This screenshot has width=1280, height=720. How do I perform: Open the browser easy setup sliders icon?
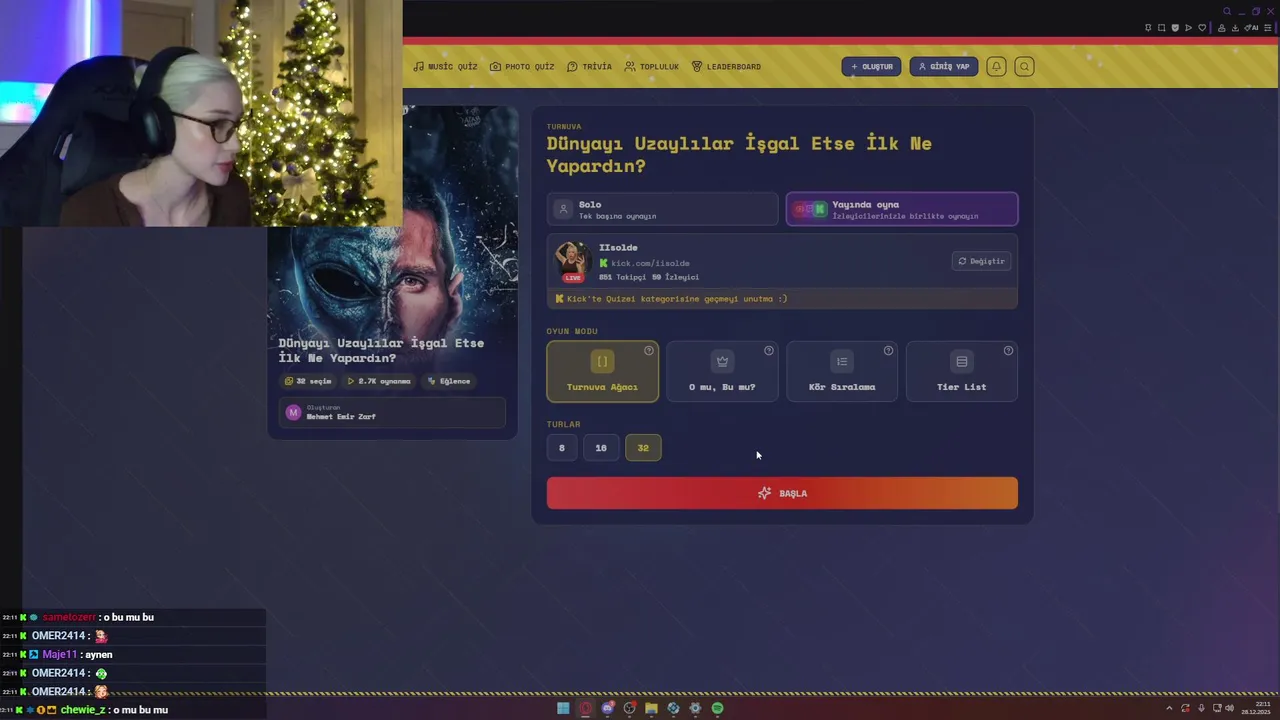coord(1267,27)
